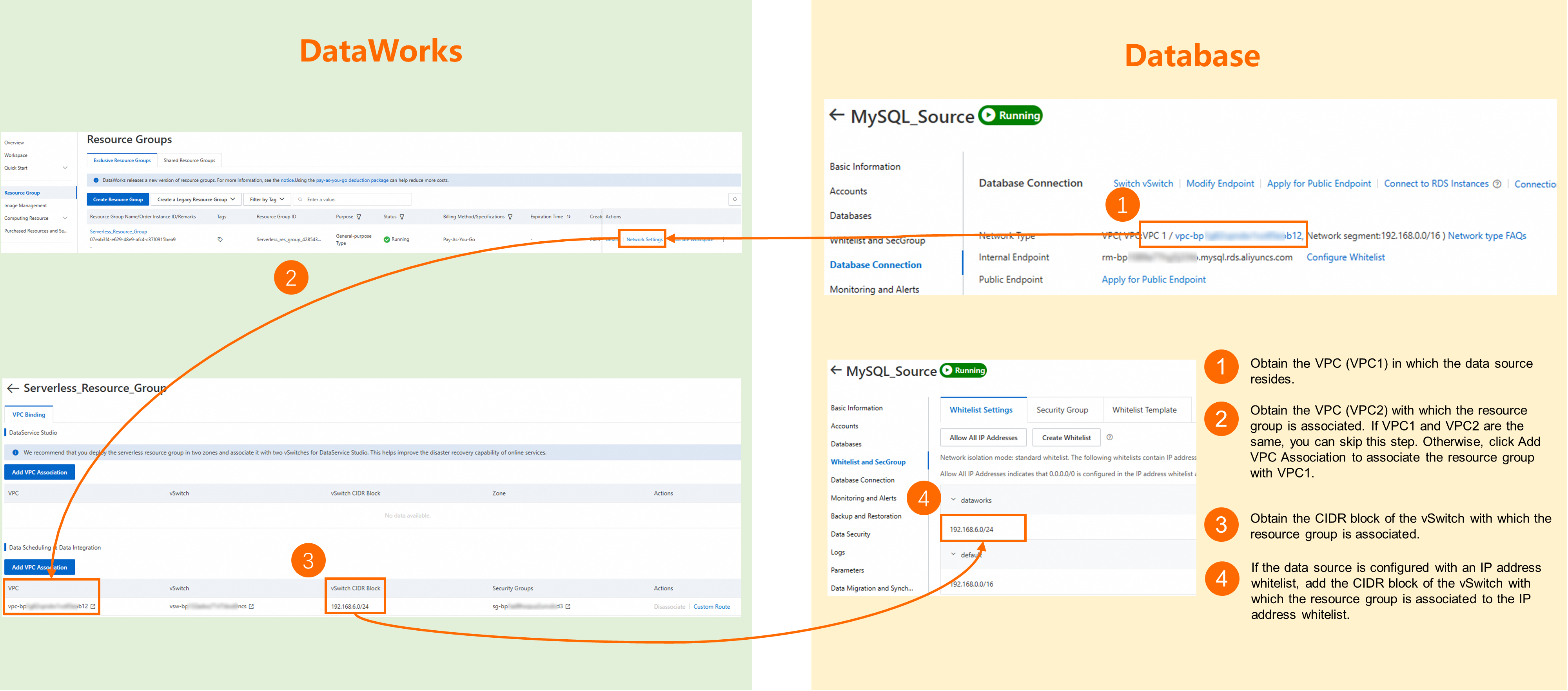The image size is (1568, 691).
Task: Expand Quick Start in the sidebar
Action: (65, 168)
